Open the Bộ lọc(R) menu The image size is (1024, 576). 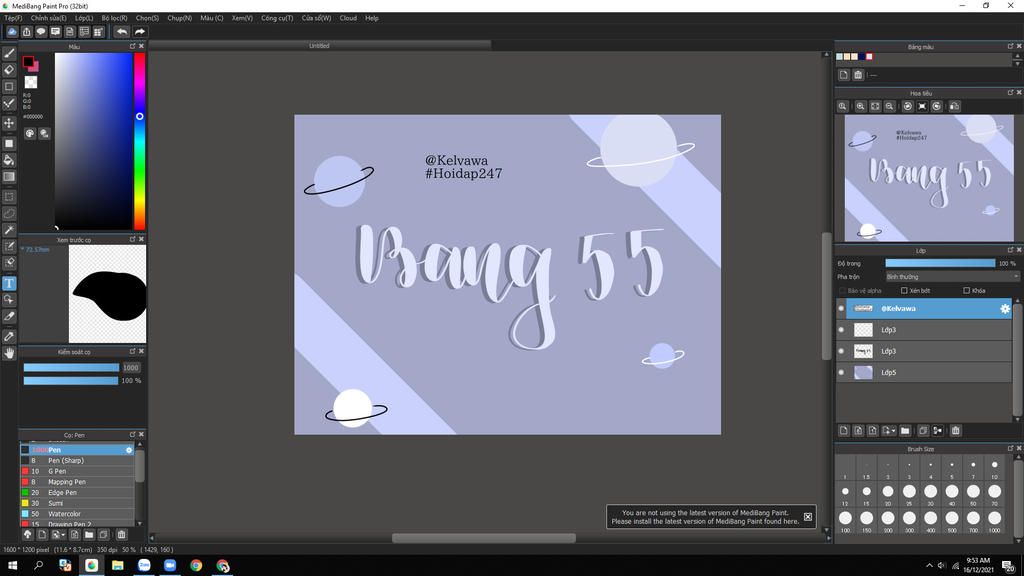(114, 18)
